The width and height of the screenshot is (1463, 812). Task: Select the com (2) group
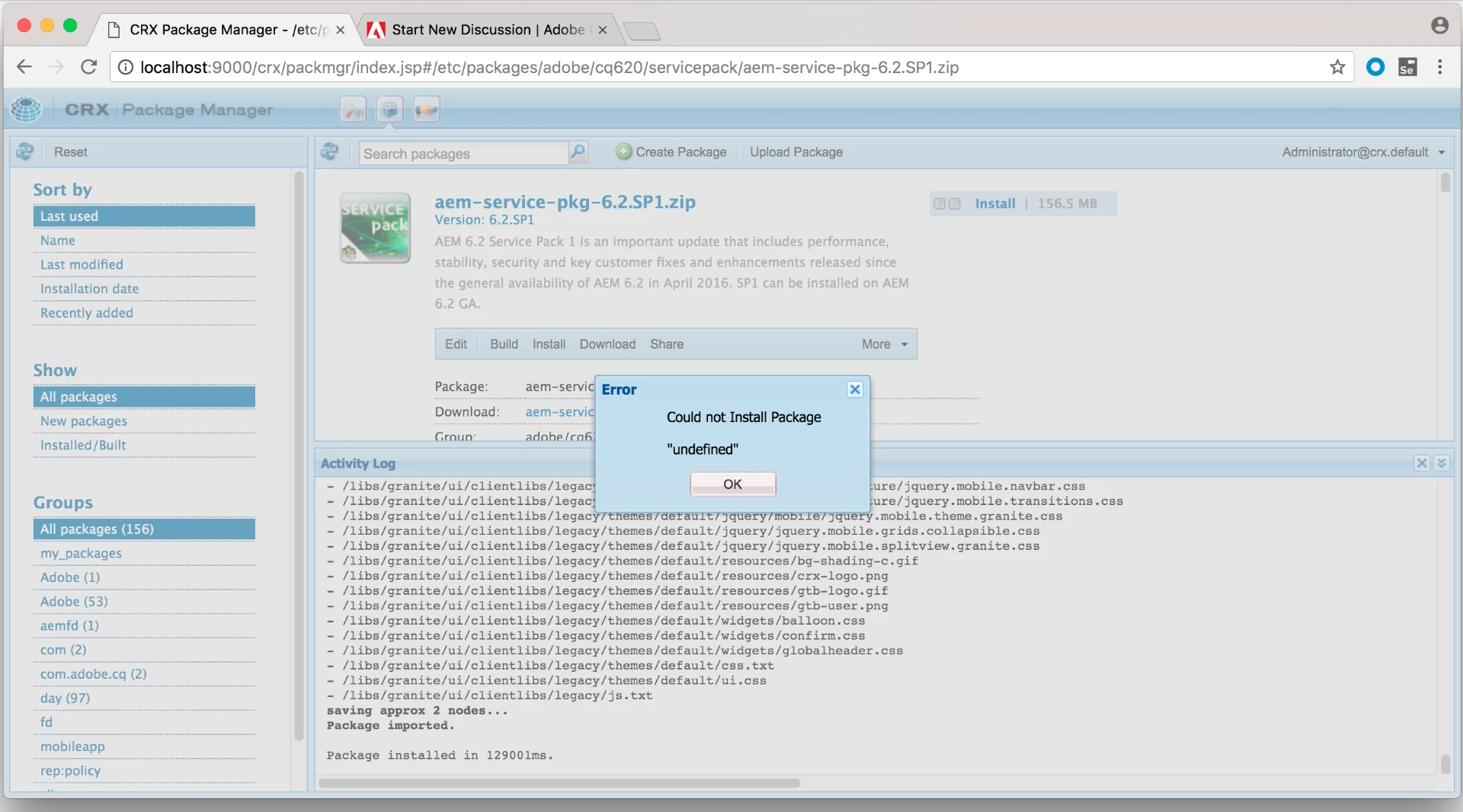pyautogui.click(x=144, y=650)
